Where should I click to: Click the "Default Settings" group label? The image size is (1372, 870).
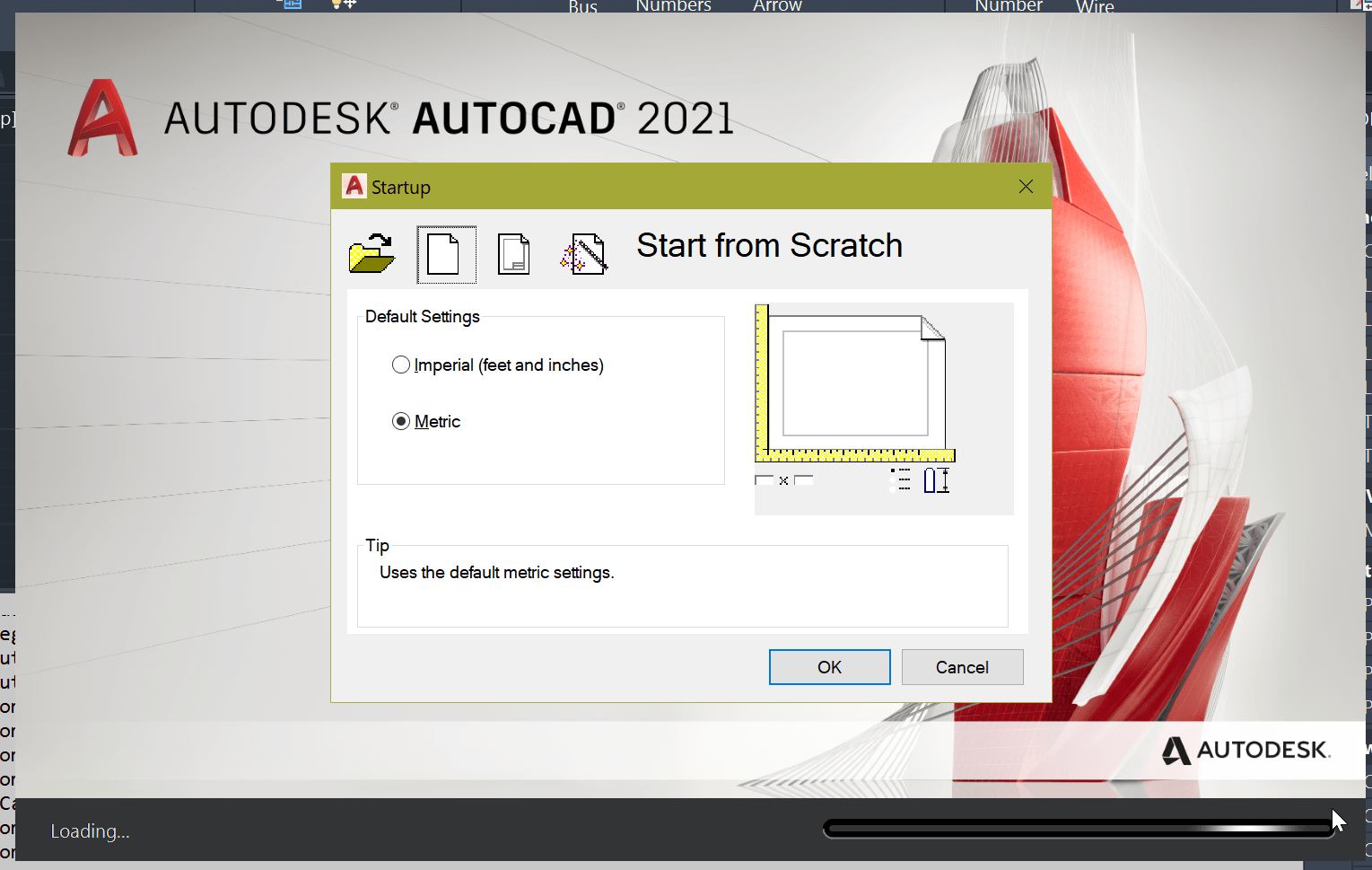click(423, 317)
